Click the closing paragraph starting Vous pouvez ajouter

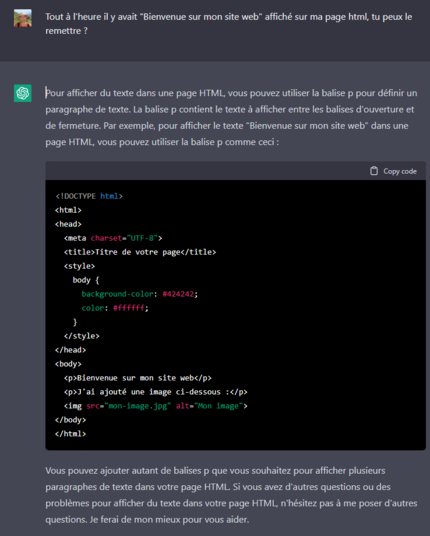(x=231, y=495)
